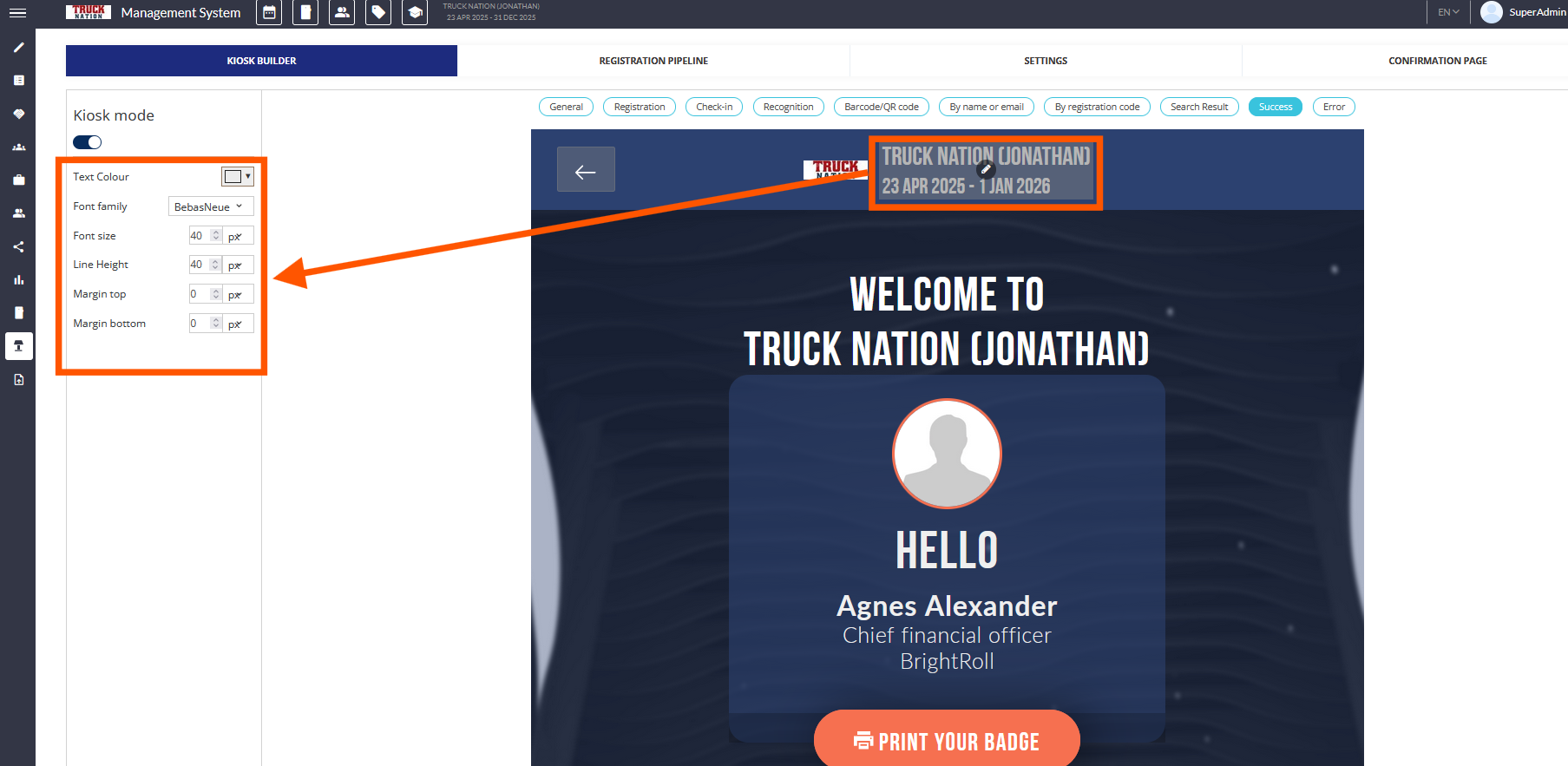Open the Confirmation Page tab
1568x766 pixels.
click(x=1437, y=61)
